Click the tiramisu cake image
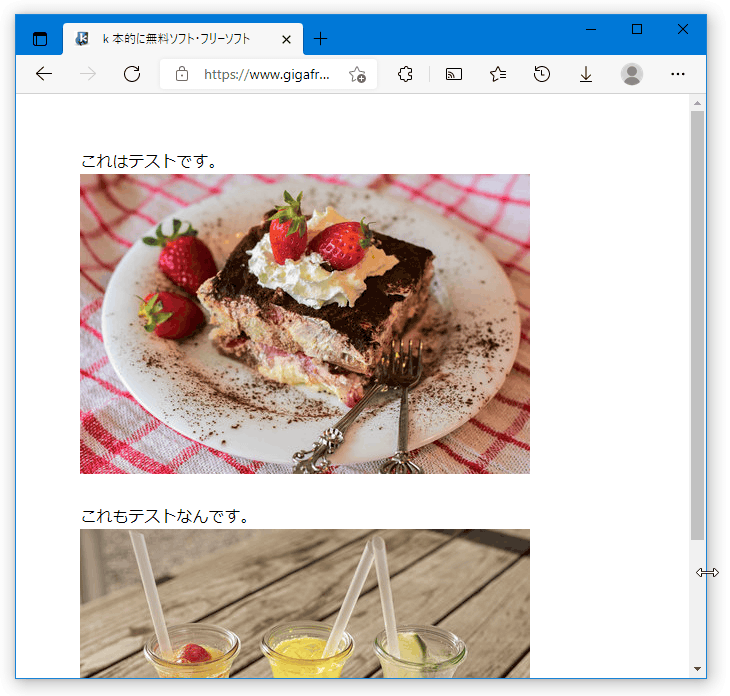This screenshot has width=730, height=696. click(304, 324)
